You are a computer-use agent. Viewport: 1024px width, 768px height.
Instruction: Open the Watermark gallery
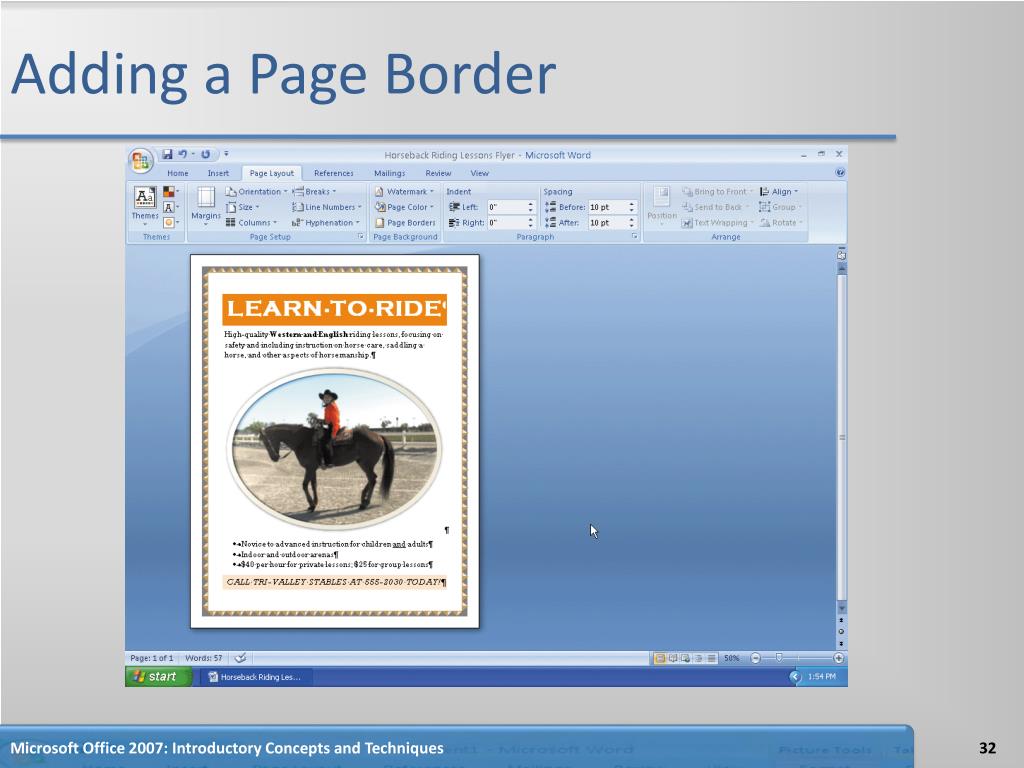[x=405, y=191]
